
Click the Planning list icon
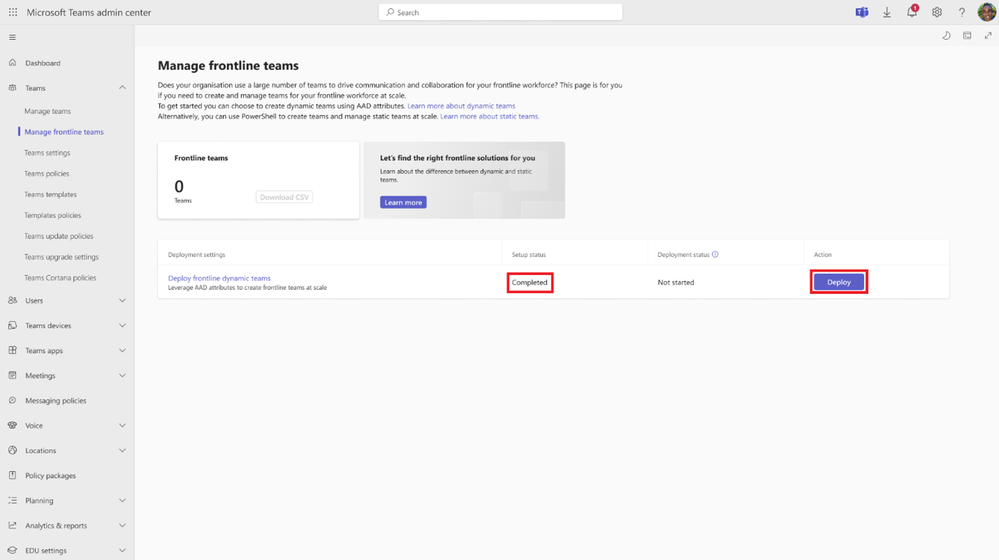tap(12, 501)
